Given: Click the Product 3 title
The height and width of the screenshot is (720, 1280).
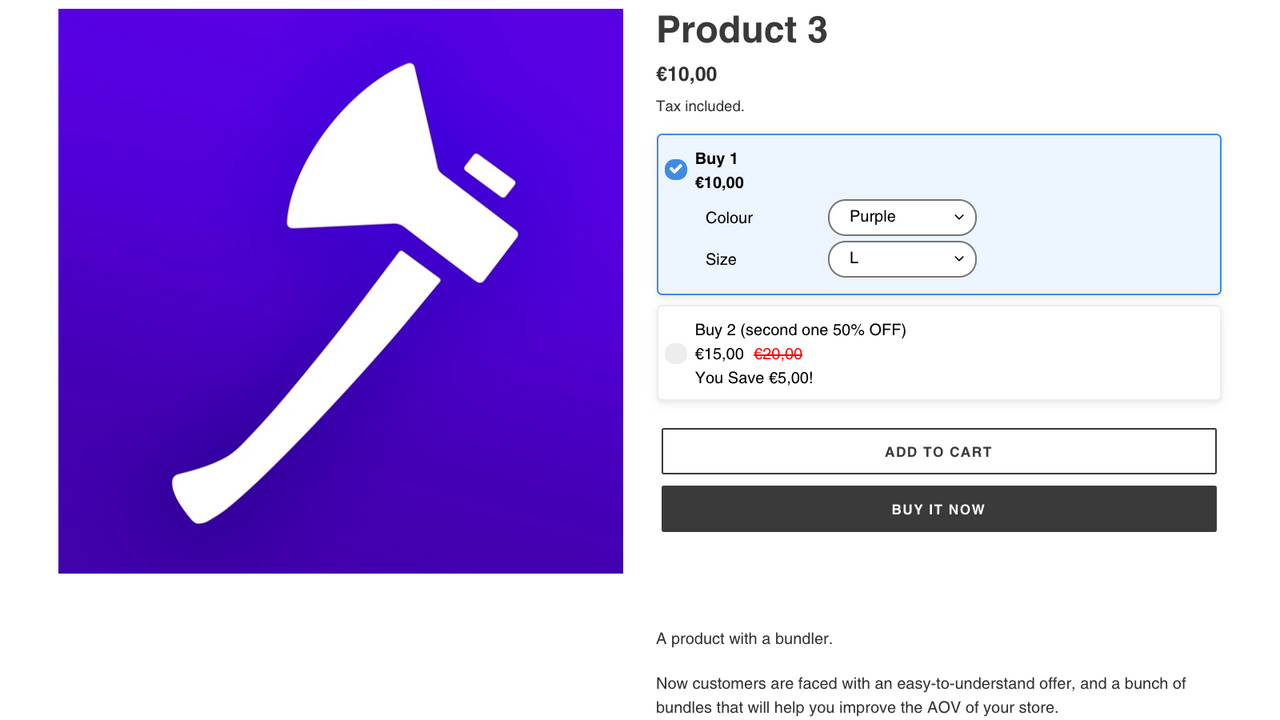Looking at the screenshot, I should pyautogui.click(x=741, y=30).
